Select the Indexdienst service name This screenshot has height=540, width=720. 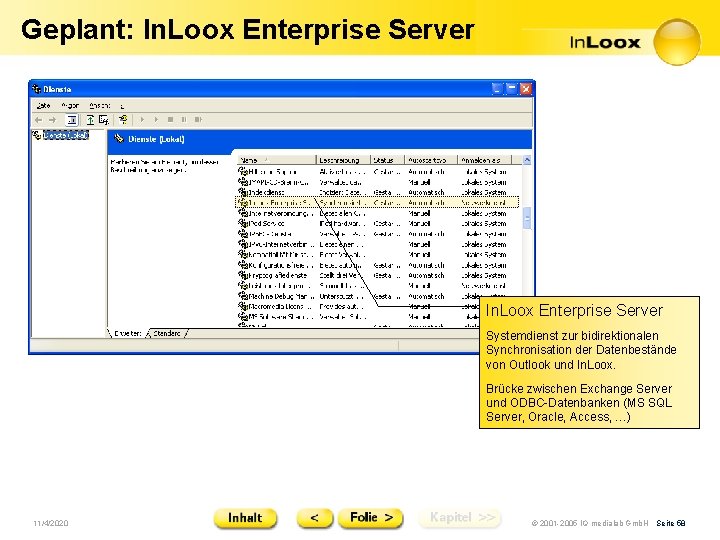click(266, 192)
